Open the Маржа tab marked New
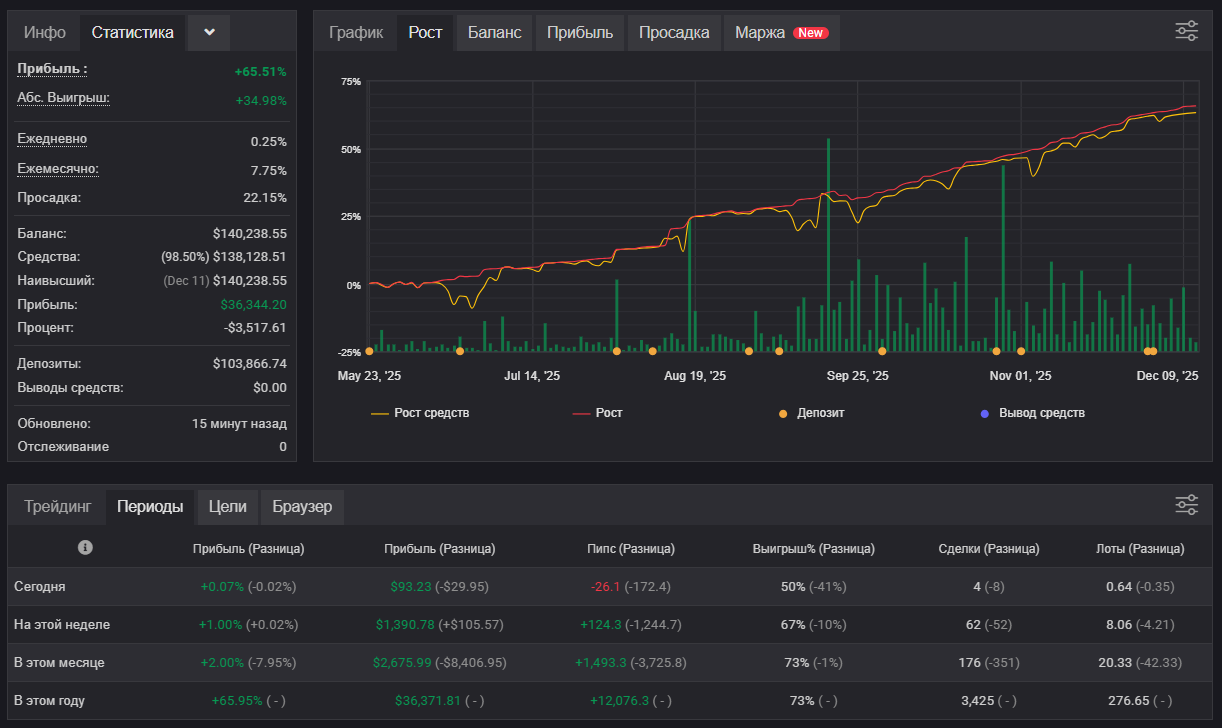Viewport: 1222px width, 728px height. [x=780, y=32]
